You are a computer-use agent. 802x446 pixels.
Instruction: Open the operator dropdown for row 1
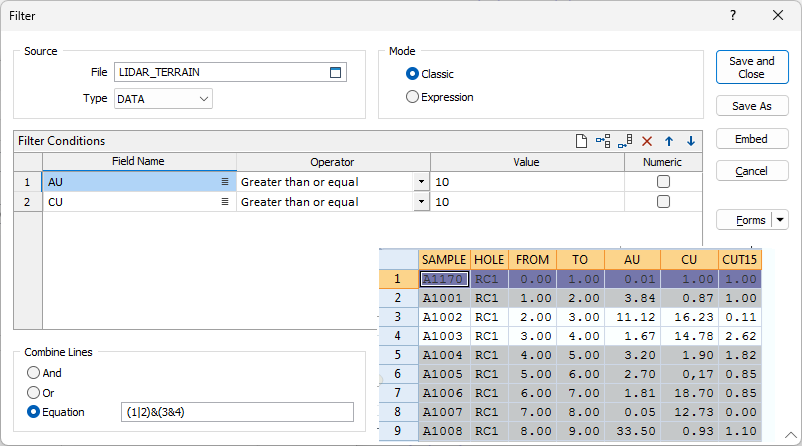[x=421, y=182]
